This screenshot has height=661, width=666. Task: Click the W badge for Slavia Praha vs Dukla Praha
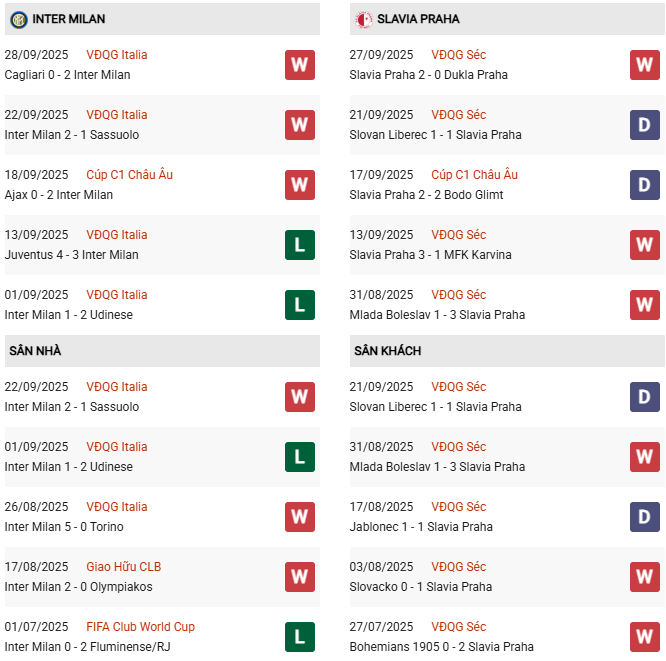[x=644, y=65]
